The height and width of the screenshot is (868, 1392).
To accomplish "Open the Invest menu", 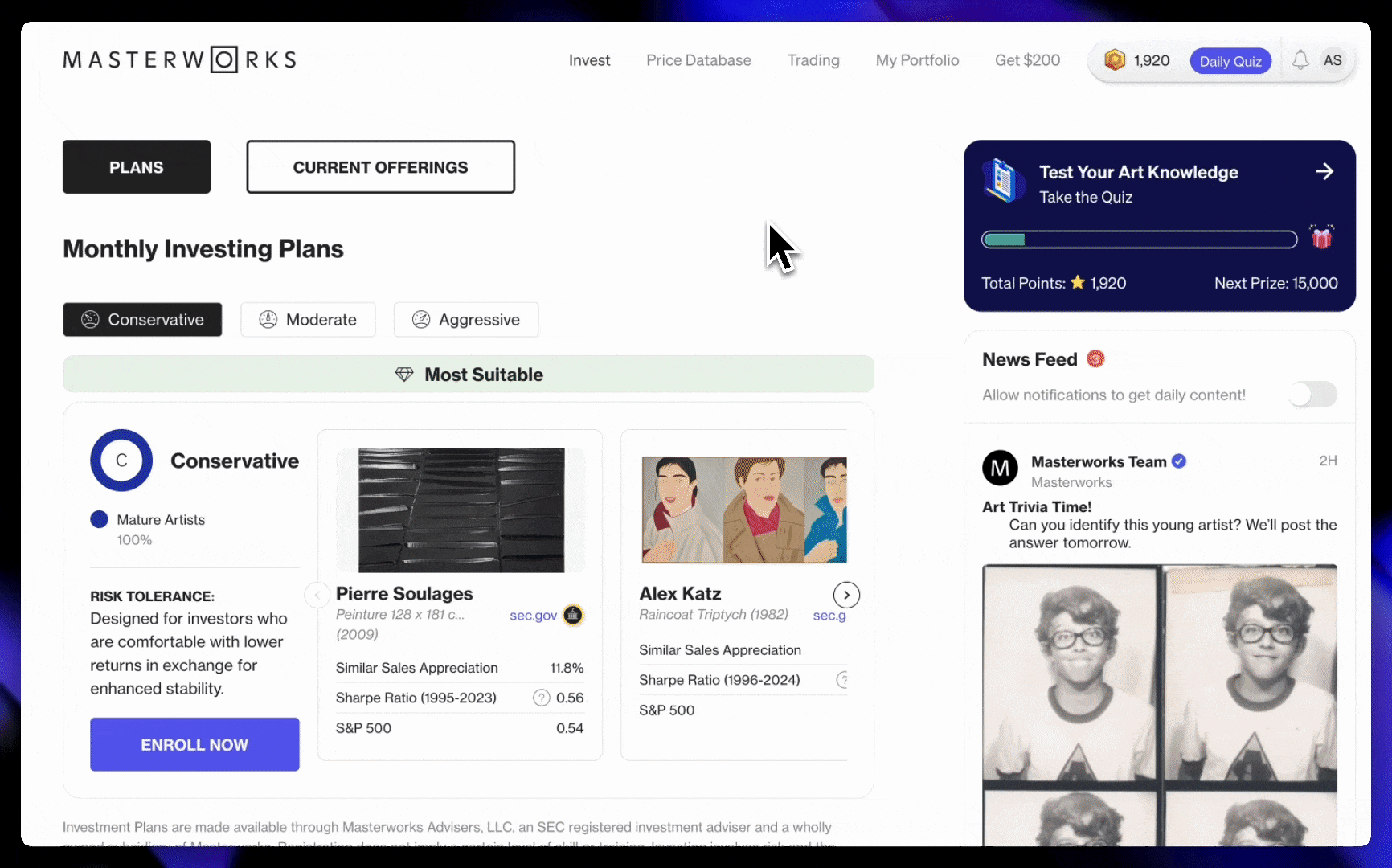I will pyautogui.click(x=589, y=60).
